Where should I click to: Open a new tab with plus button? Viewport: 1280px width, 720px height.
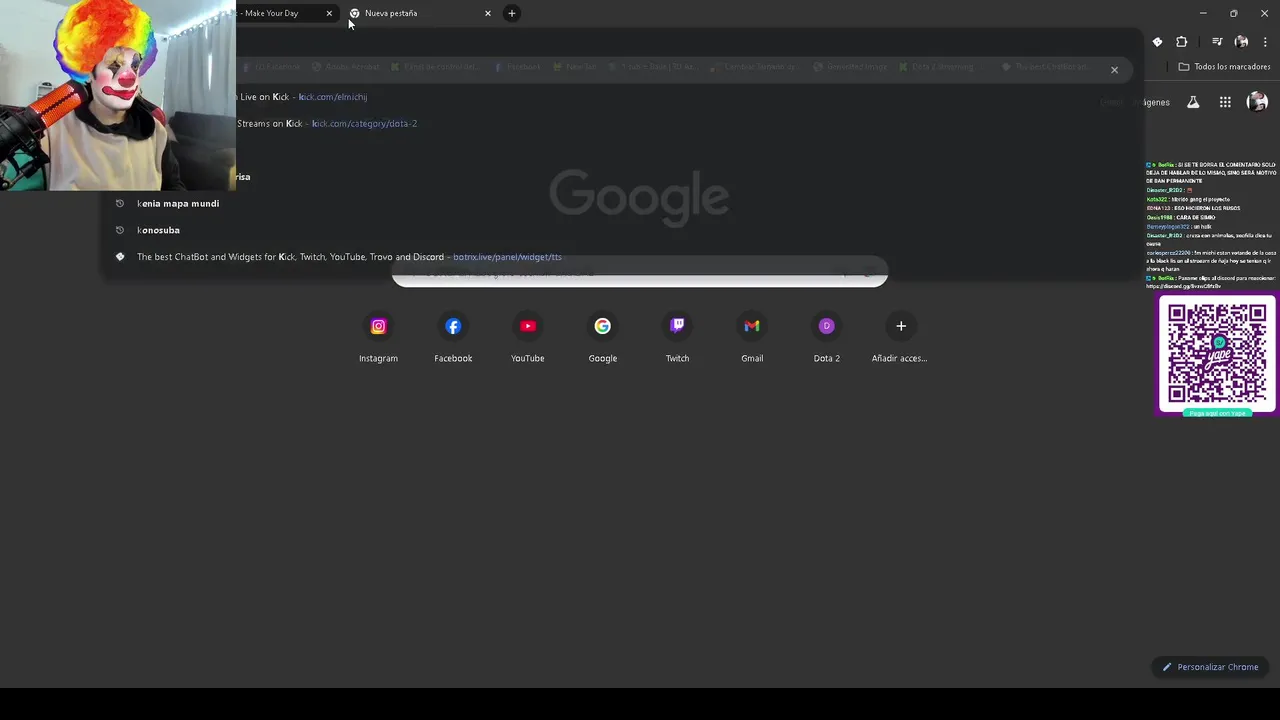click(x=512, y=13)
